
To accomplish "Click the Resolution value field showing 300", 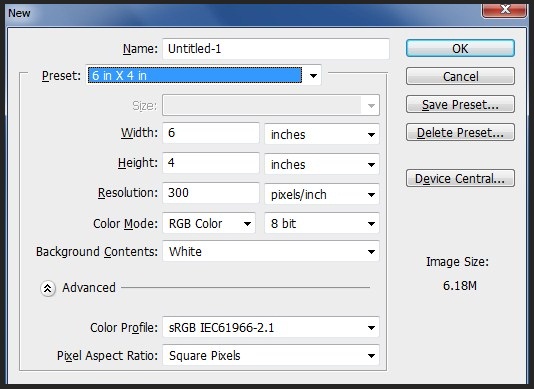I will pyautogui.click(x=211, y=193).
